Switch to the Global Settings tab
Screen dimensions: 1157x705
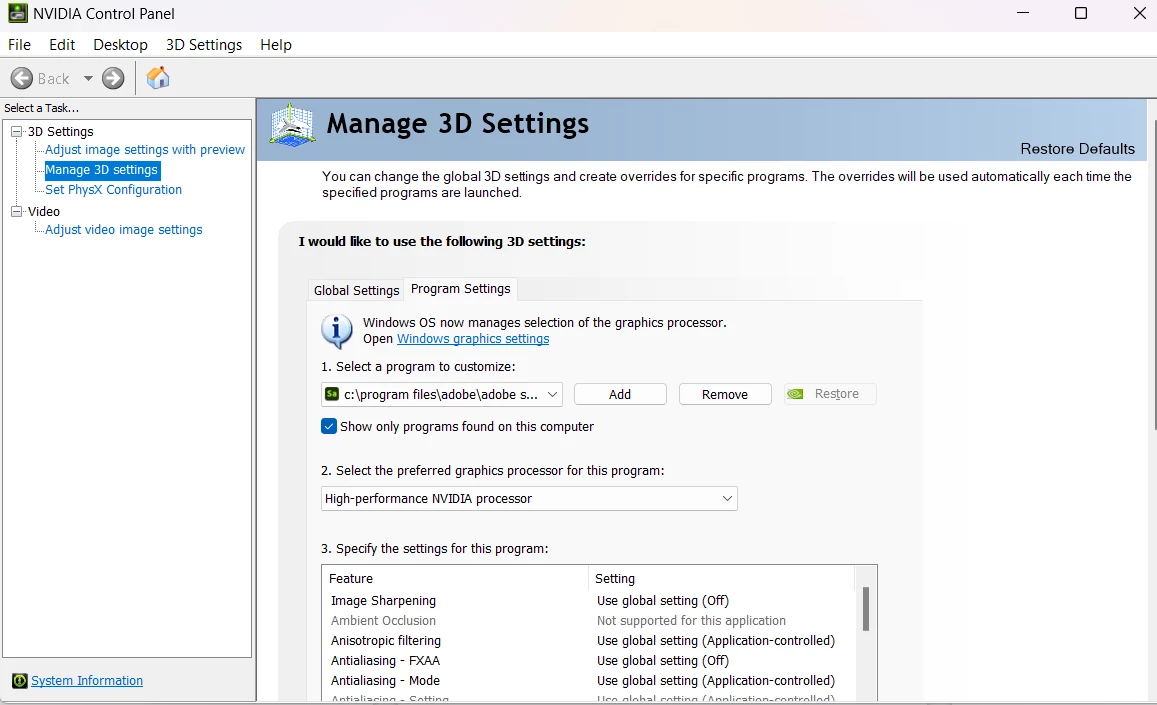(x=356, y=290)
